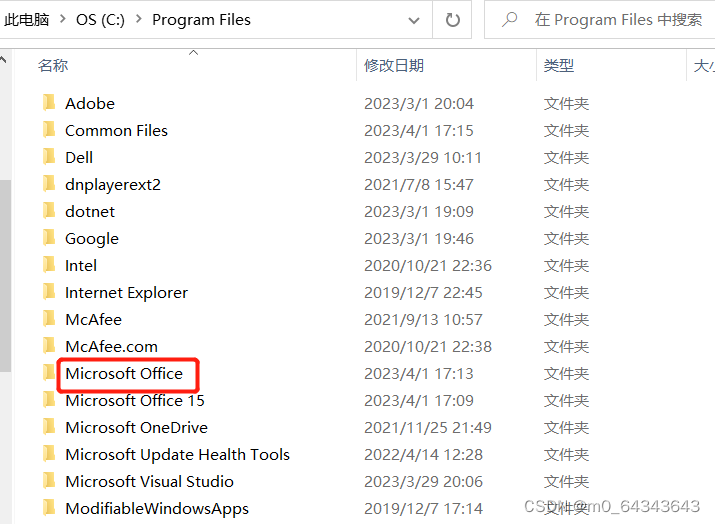Select the Internet Explorer folder name
The width and height of the screenshot is (715, 524).
click(126, 292)
